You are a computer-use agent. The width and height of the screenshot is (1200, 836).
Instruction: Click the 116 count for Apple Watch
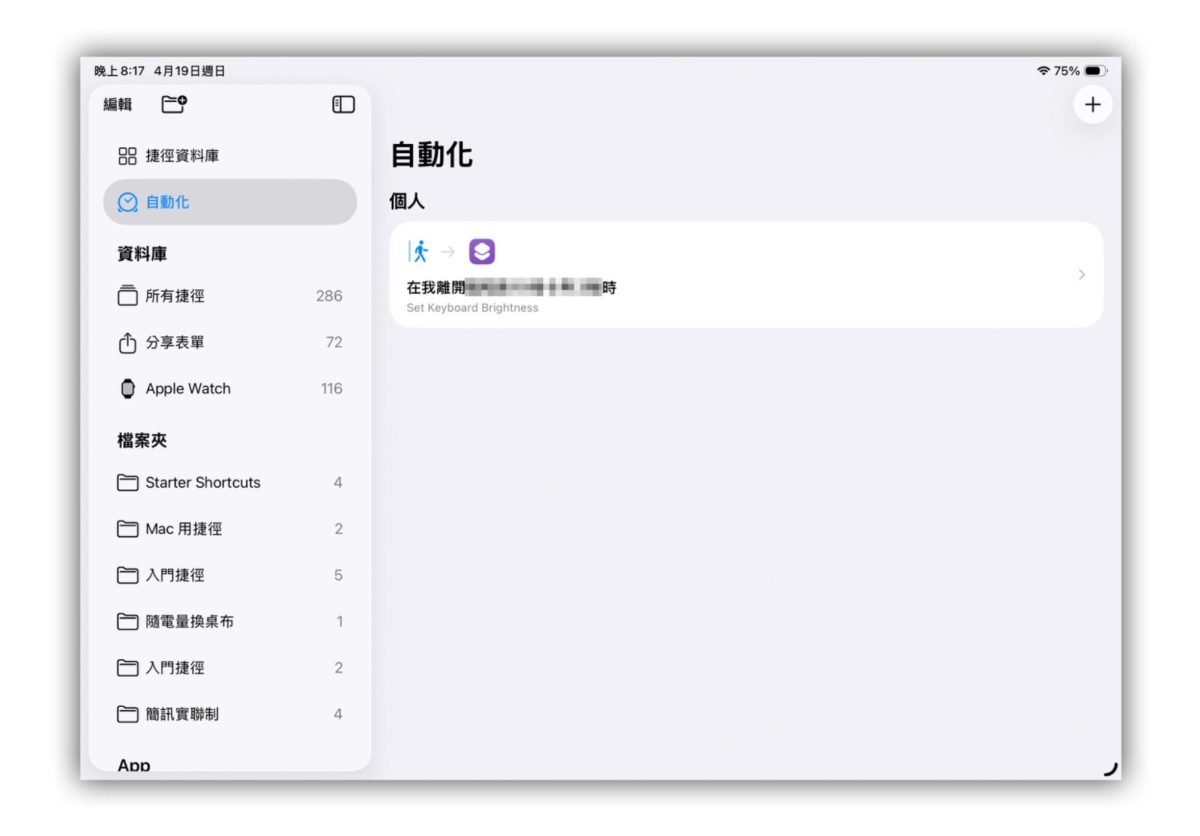[331, 389]
